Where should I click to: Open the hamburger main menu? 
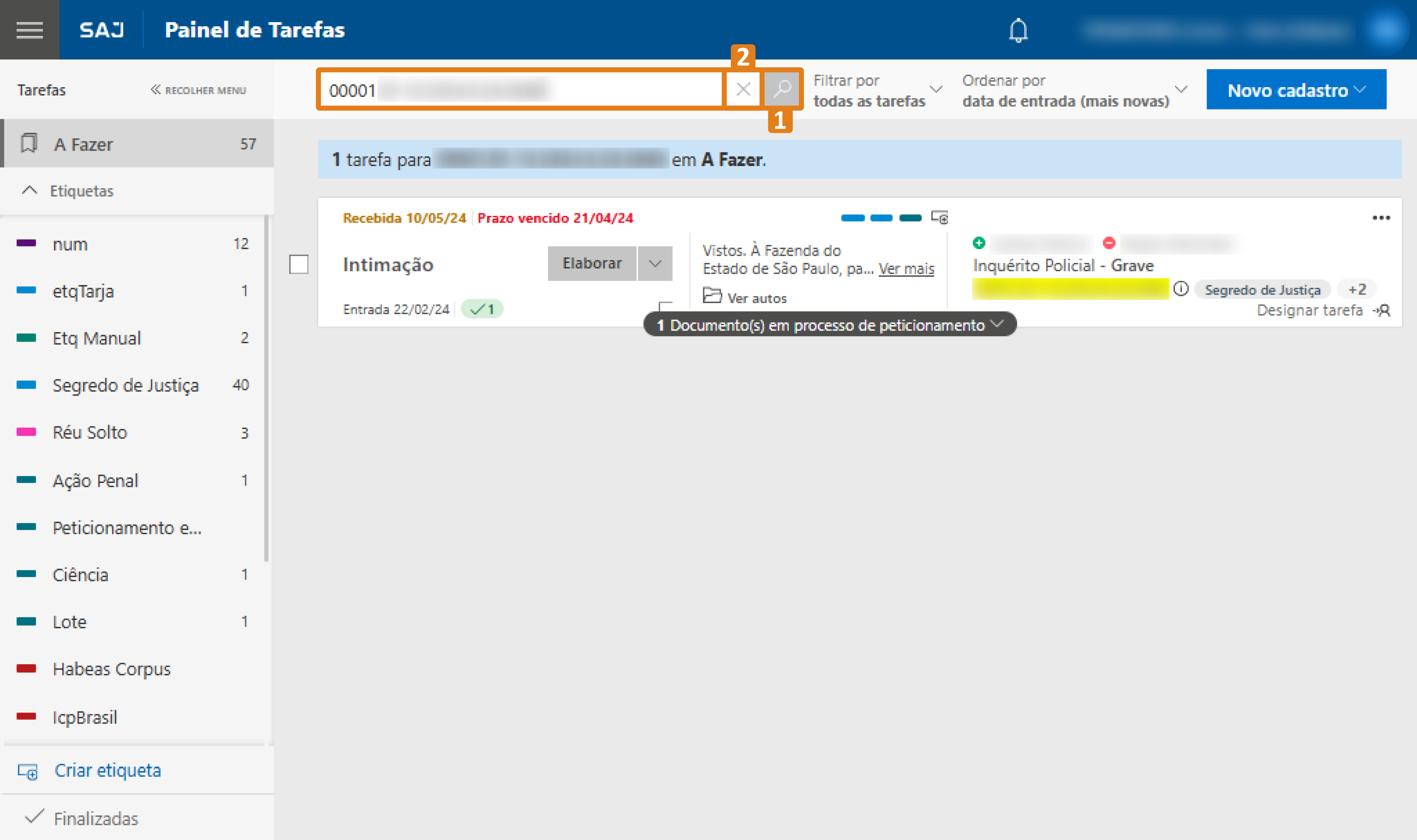[30, 30]
